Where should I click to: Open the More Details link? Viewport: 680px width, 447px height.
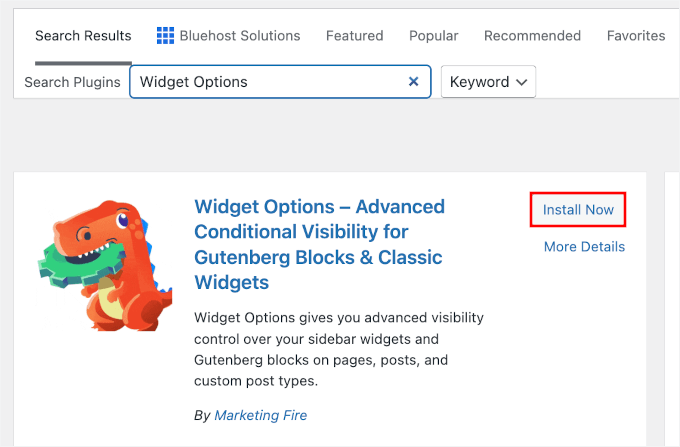point(584,247)
